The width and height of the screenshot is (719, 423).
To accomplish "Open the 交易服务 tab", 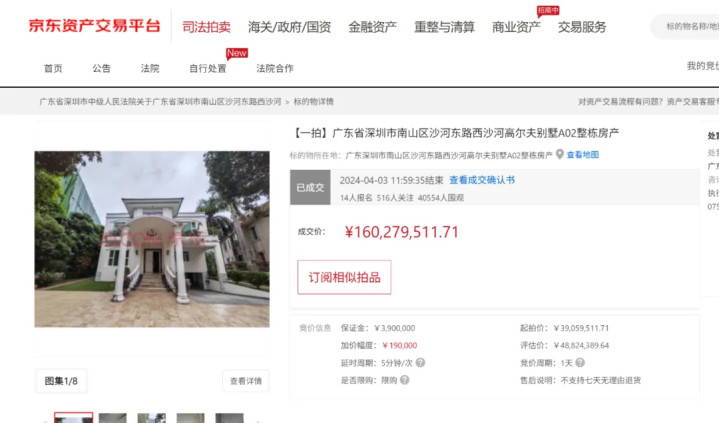I will pos(582,27).
